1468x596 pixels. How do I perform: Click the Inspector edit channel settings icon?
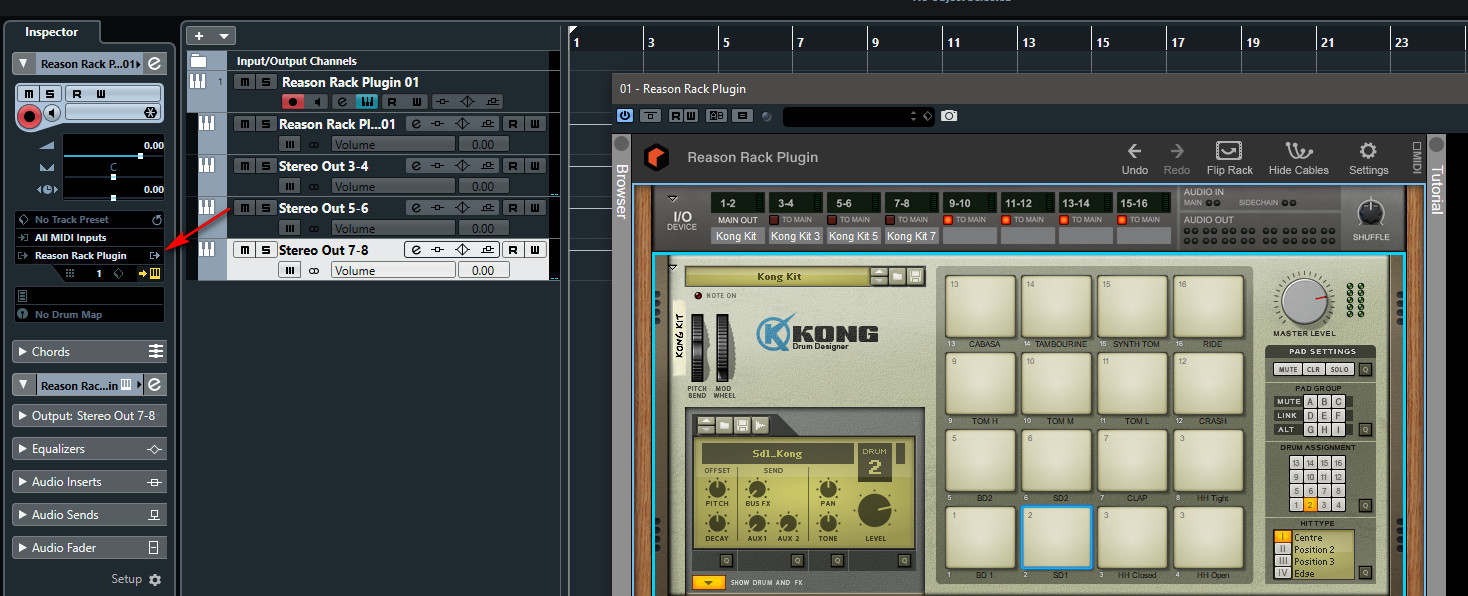[154, 64]
